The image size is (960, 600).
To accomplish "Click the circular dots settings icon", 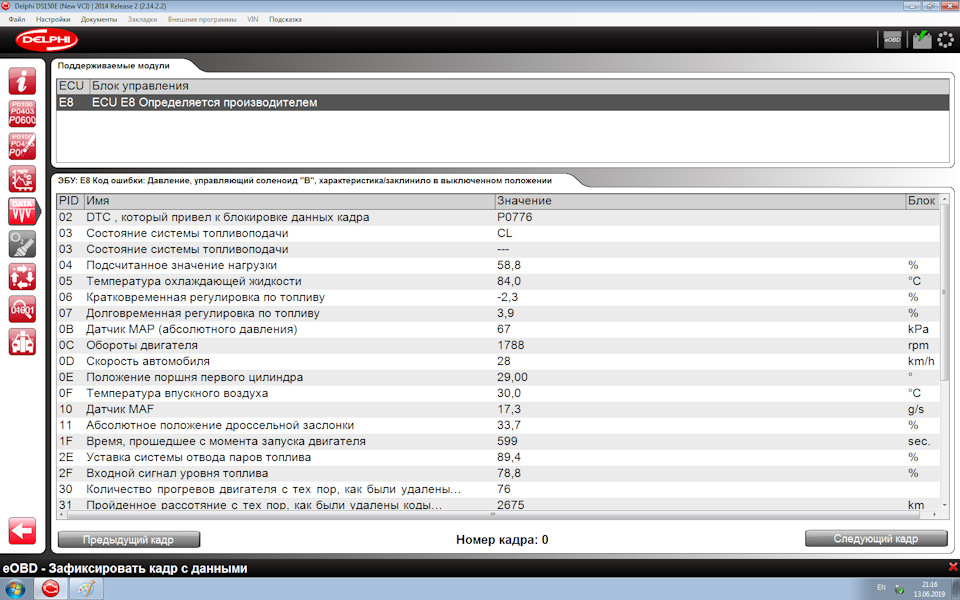I will point(945,40).
